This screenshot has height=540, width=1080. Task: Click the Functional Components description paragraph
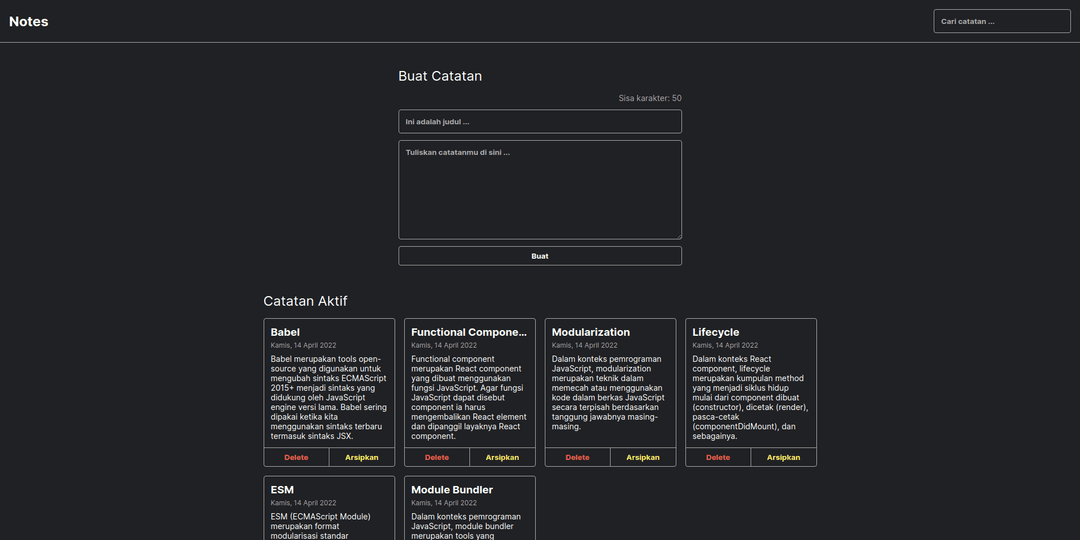point(469,397)
